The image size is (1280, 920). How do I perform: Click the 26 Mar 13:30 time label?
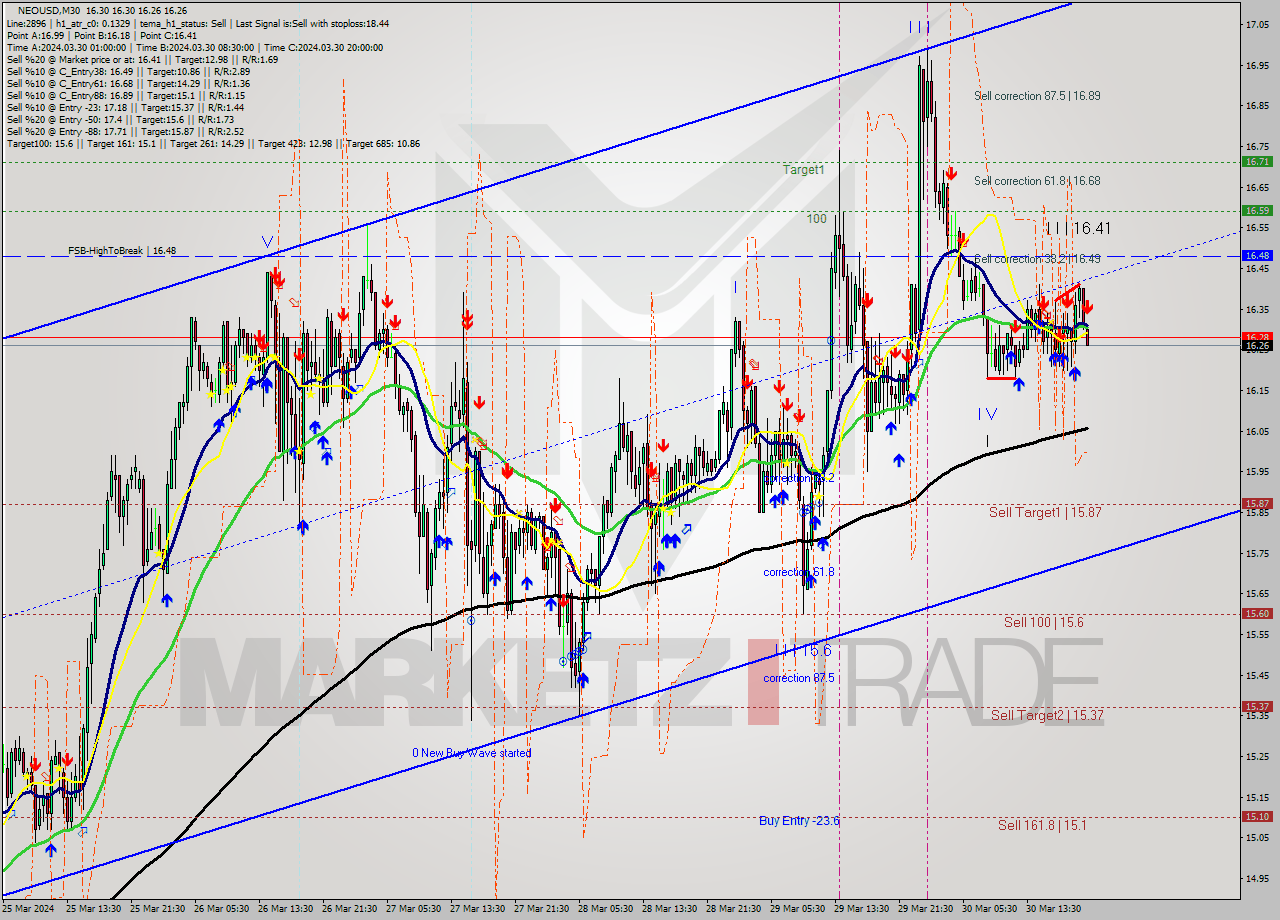pyautogui.click(x=286, y=909)
